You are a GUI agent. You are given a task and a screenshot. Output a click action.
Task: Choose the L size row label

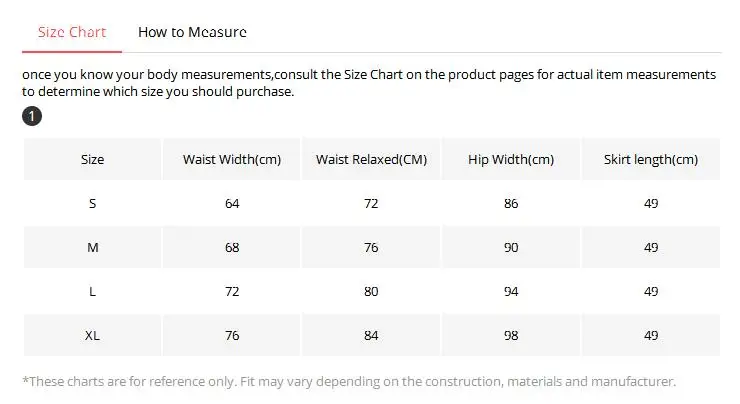click(92, 291)
